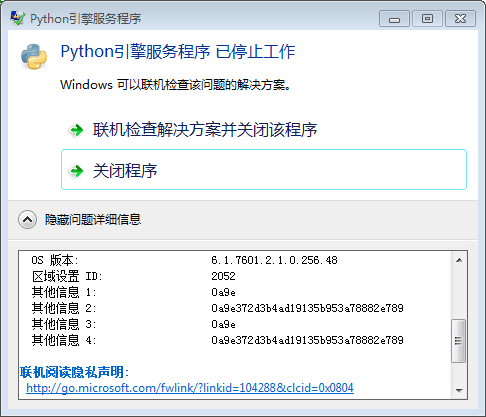
Task: Select the OS 版本 value 6.1.7601.2.1.0.256.48
Action: pos(274,260)
